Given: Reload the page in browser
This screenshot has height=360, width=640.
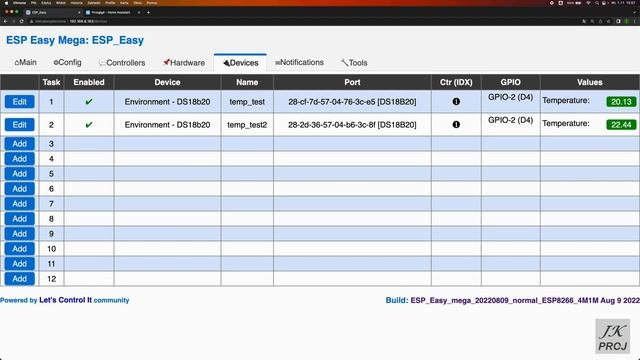Looking at the screenshot, I should coord(21,21).
